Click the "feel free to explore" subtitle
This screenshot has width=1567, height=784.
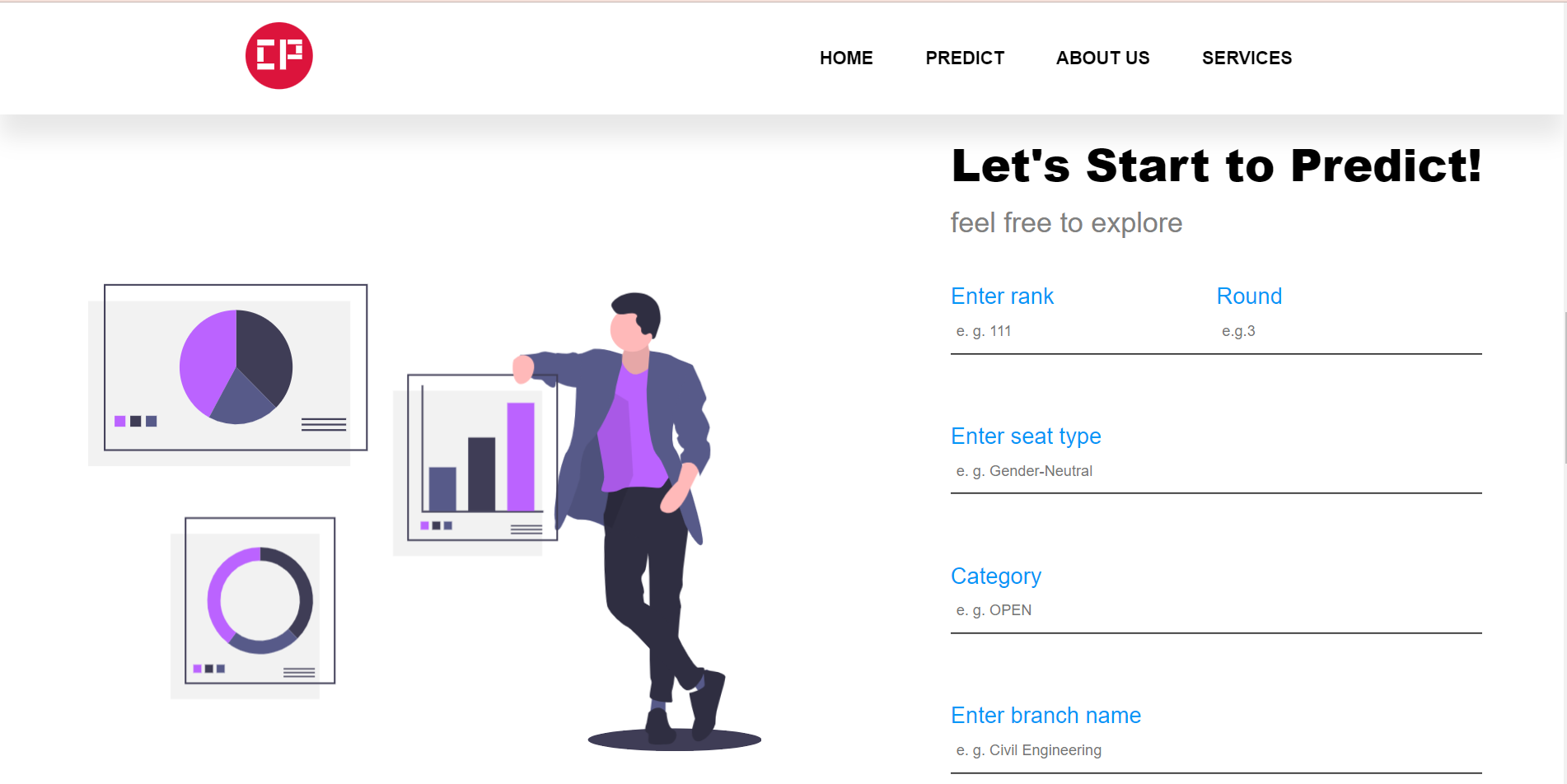coord(1067,222)
